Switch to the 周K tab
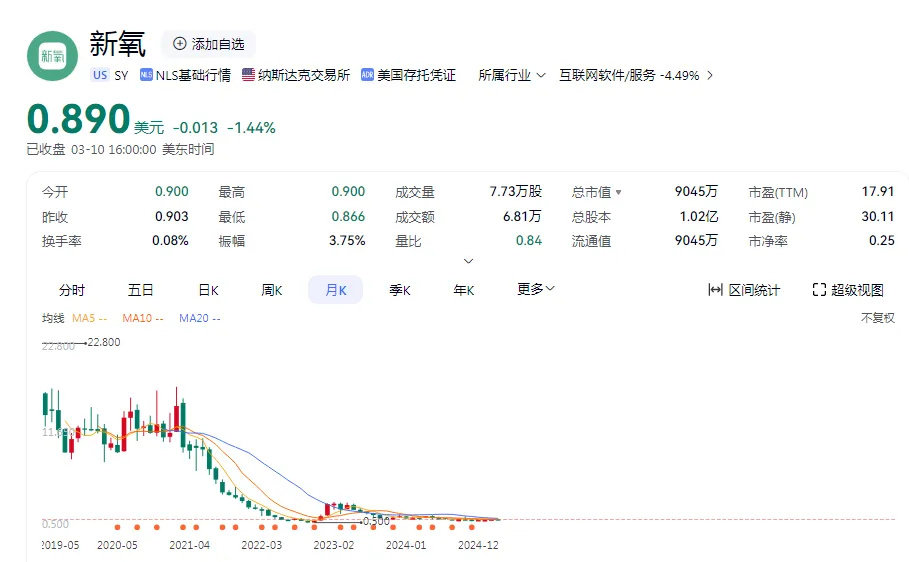This screenshot has height=562, width=909. click(x=271, y=290)
